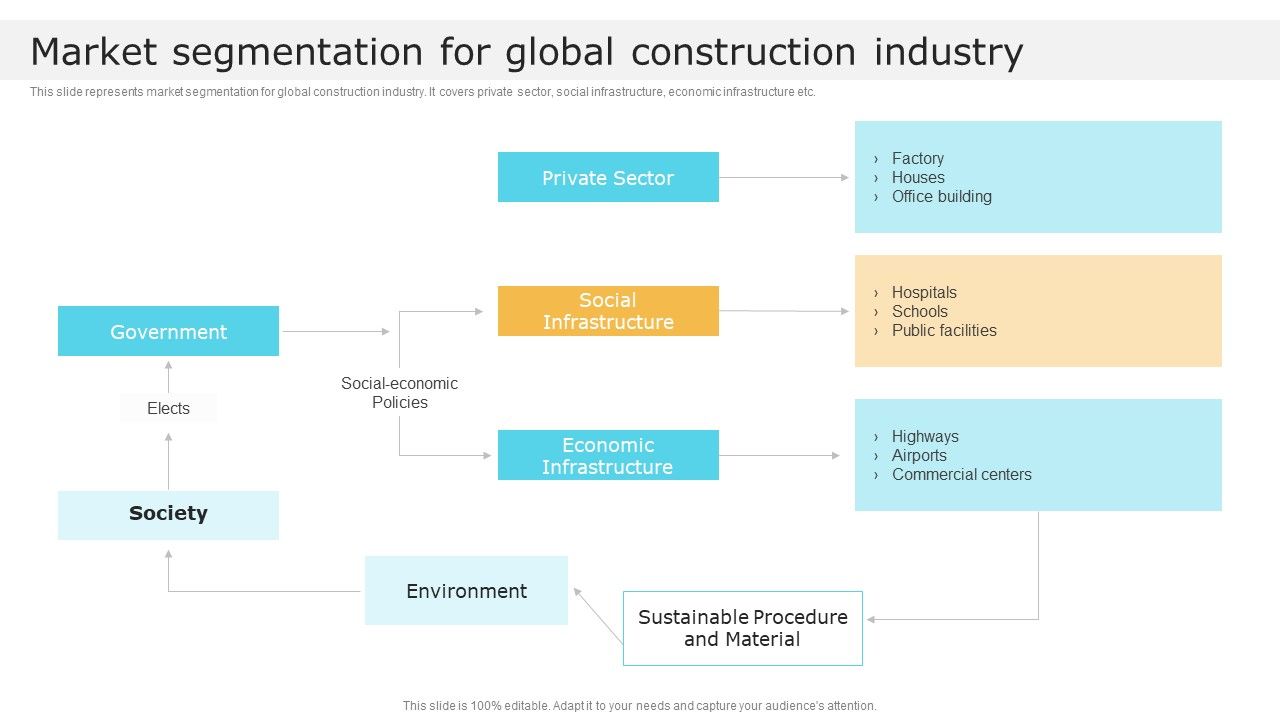Click the Social-economic Policies label

(400, 393)
